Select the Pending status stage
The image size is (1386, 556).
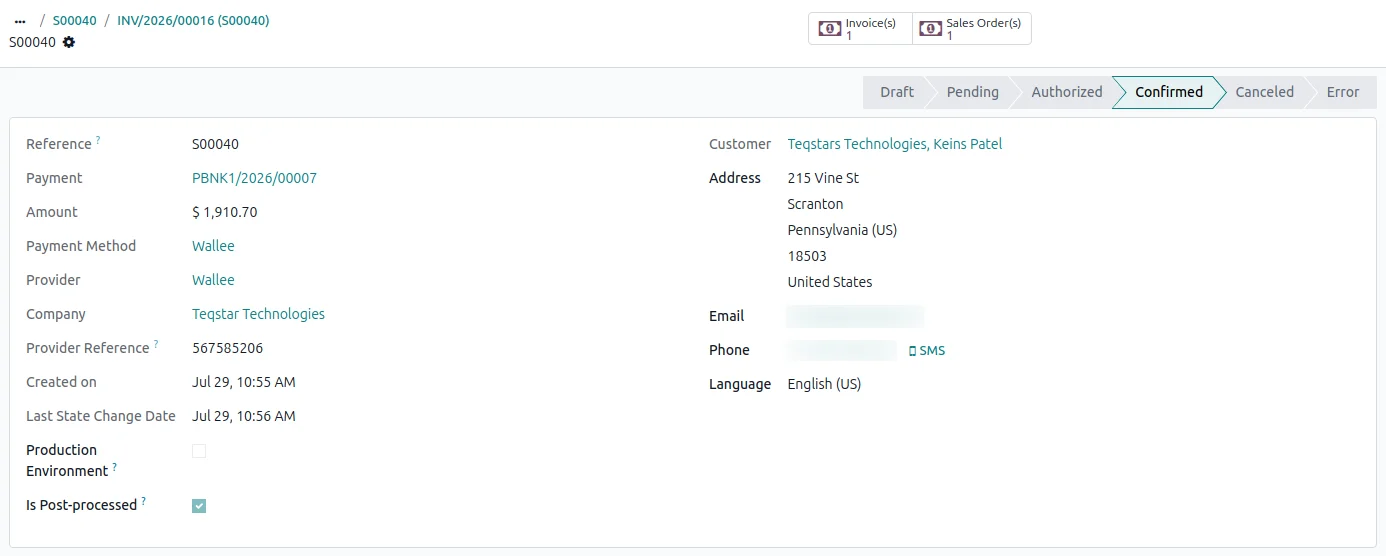tap(972, 92)
